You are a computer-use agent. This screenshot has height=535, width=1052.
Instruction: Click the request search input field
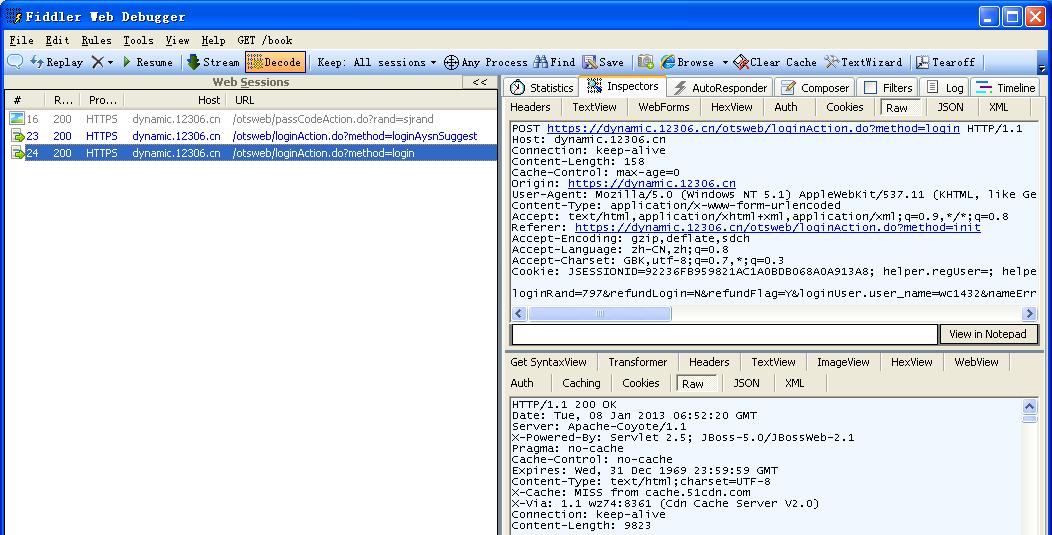click(x=725, y=334)
